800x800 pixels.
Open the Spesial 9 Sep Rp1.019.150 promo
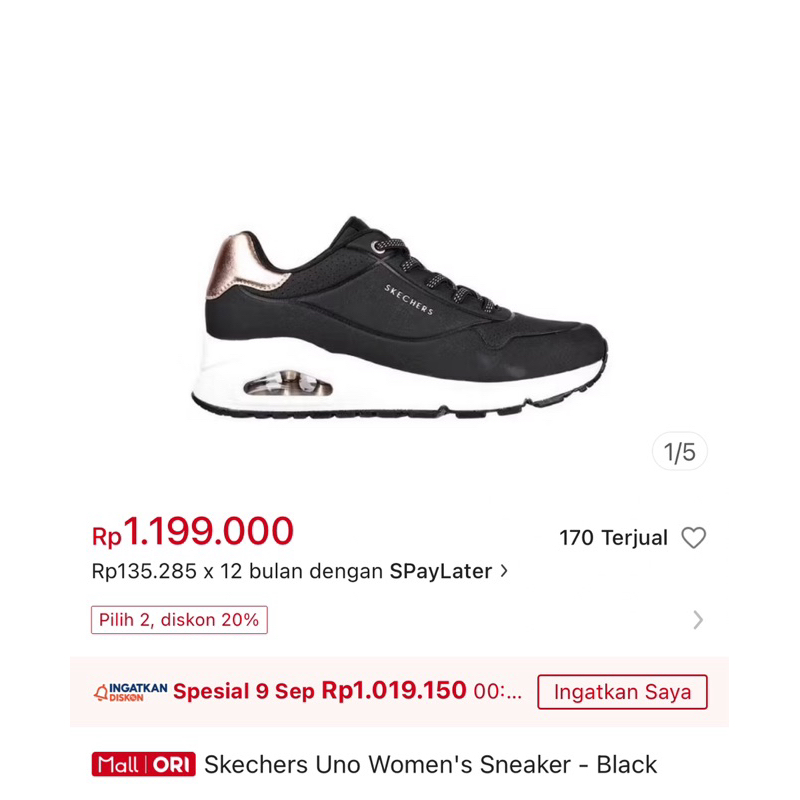tap(320, 691)
